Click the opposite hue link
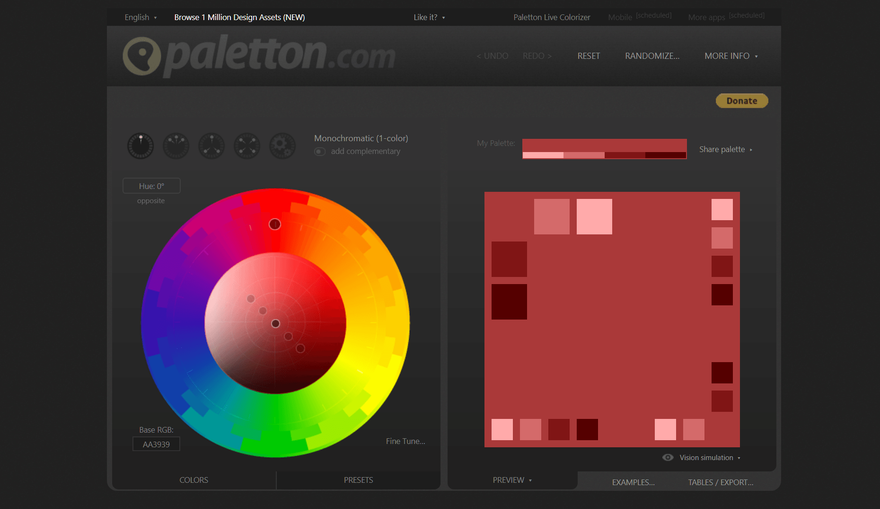880x509 pixels. click(151, 201)
